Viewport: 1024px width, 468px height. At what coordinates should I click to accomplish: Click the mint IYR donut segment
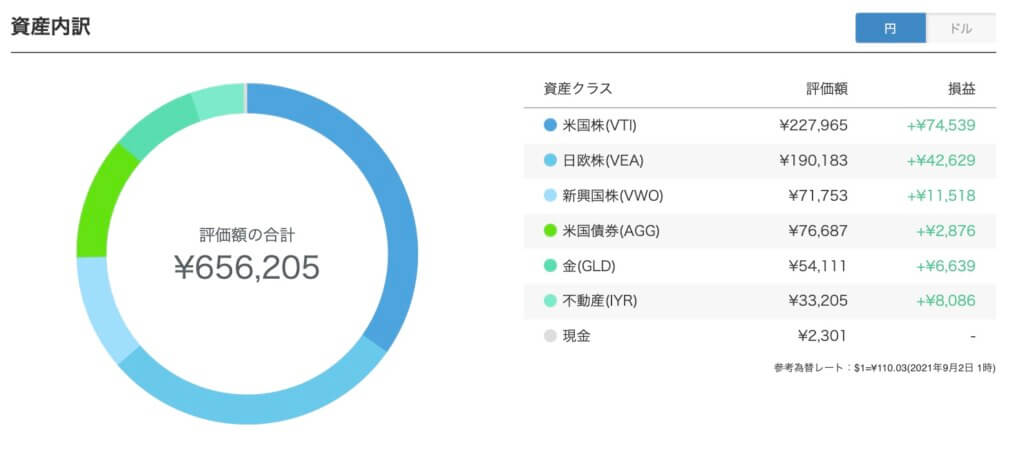click(219, 101)
